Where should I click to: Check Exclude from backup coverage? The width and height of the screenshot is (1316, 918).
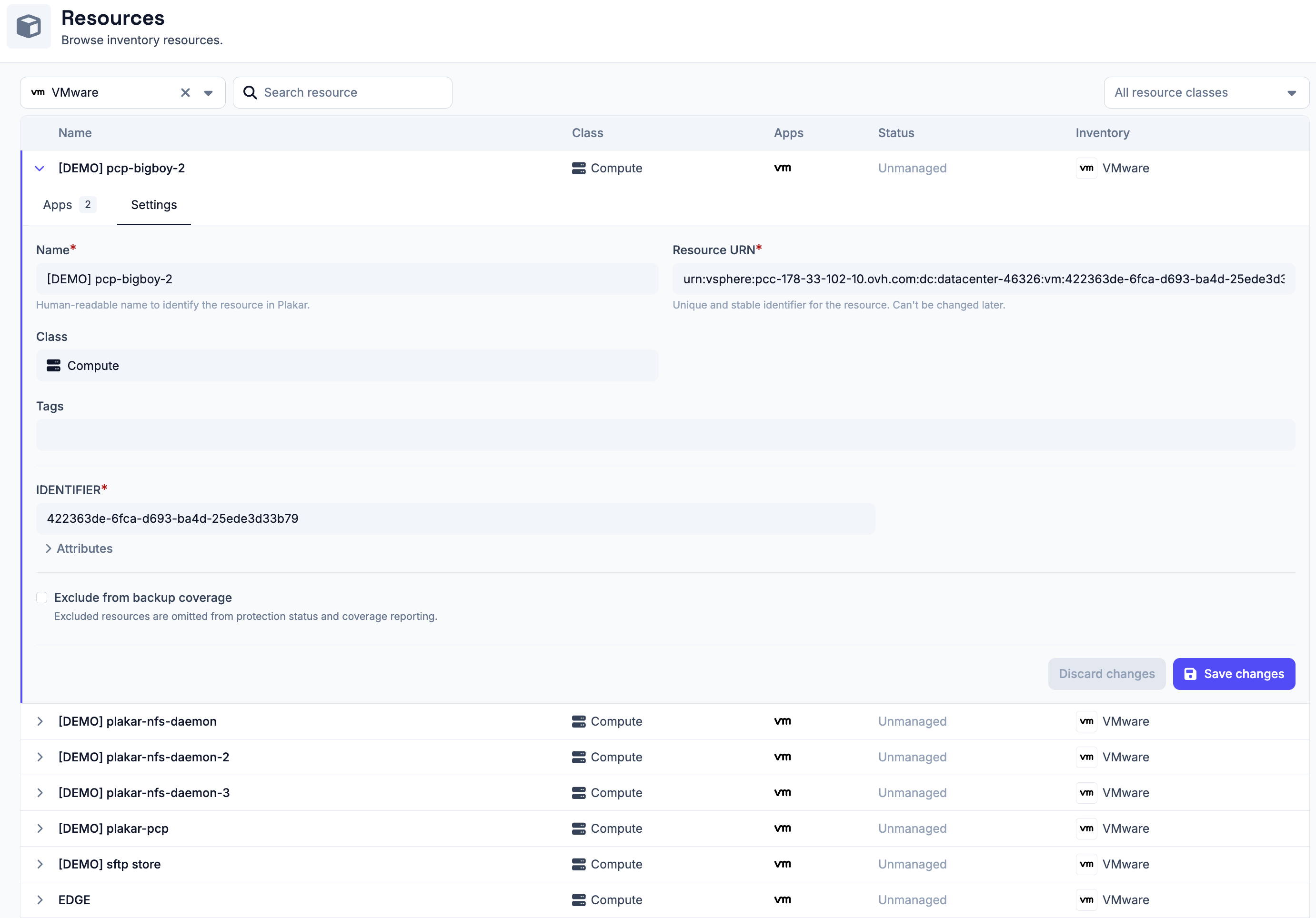point(42,598)
